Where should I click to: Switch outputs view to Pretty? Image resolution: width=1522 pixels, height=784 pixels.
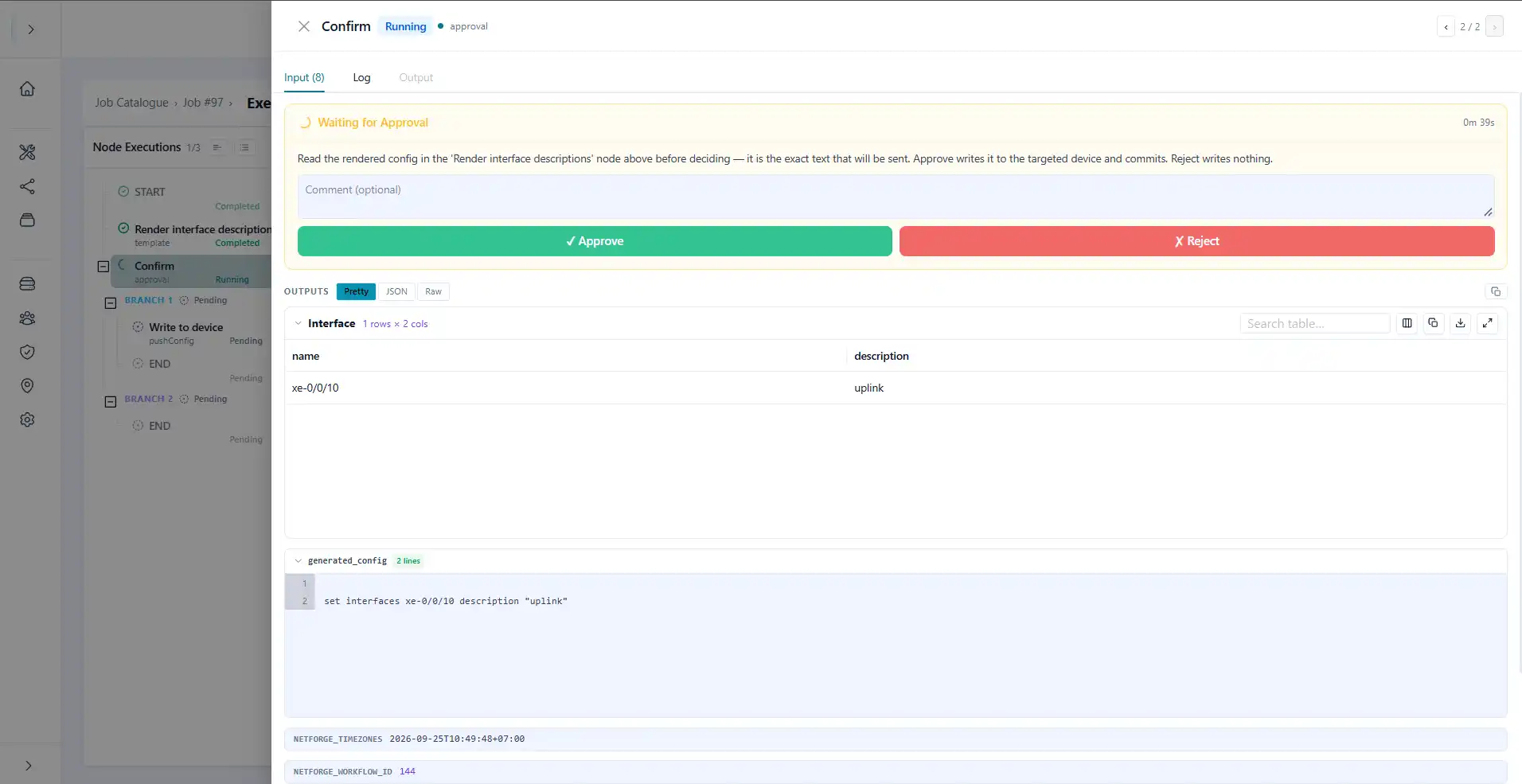tap(356, 291)
